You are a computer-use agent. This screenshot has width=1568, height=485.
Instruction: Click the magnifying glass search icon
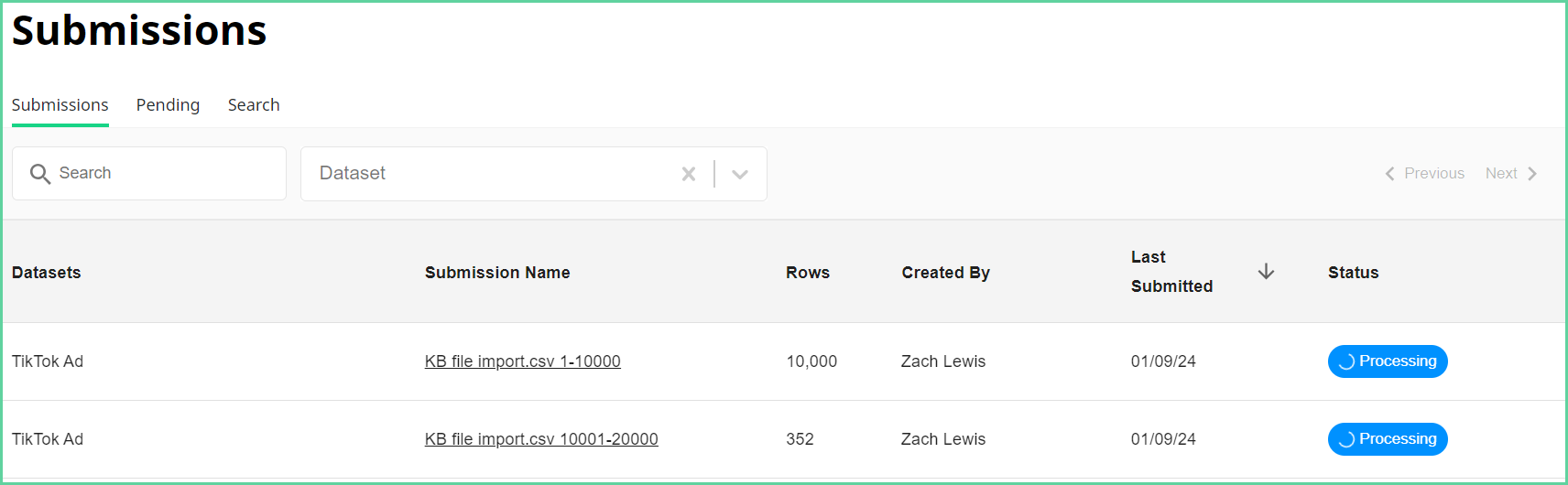(x=39, y=174)
